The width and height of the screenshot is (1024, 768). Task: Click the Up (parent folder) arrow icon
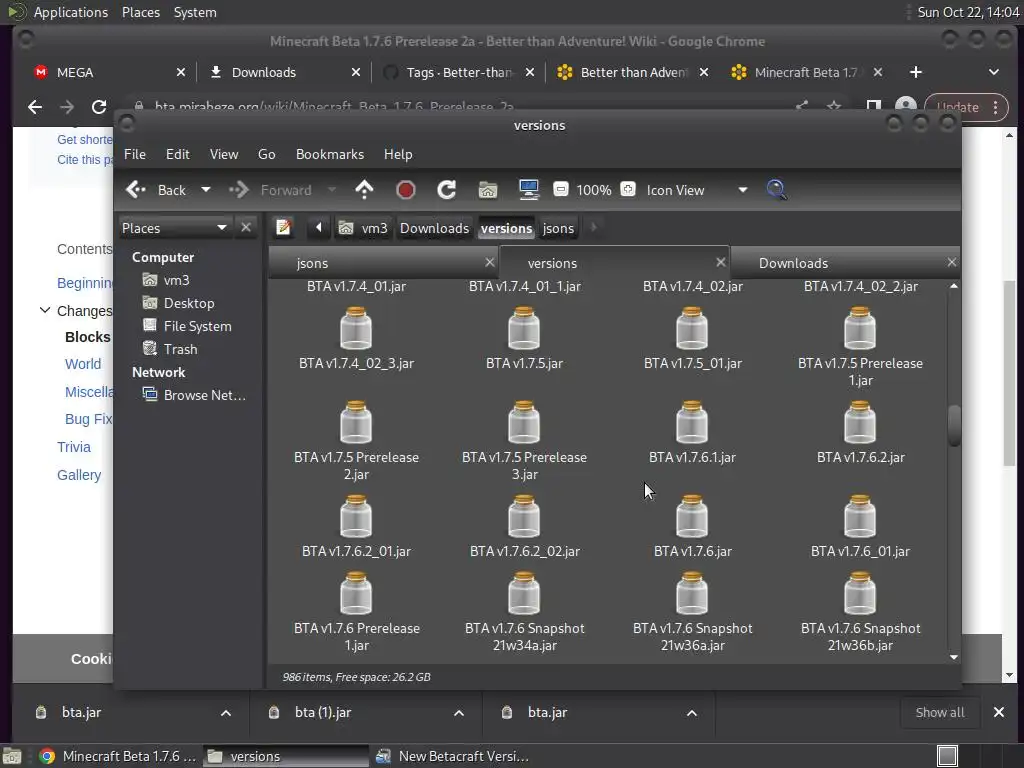point(364,190)
